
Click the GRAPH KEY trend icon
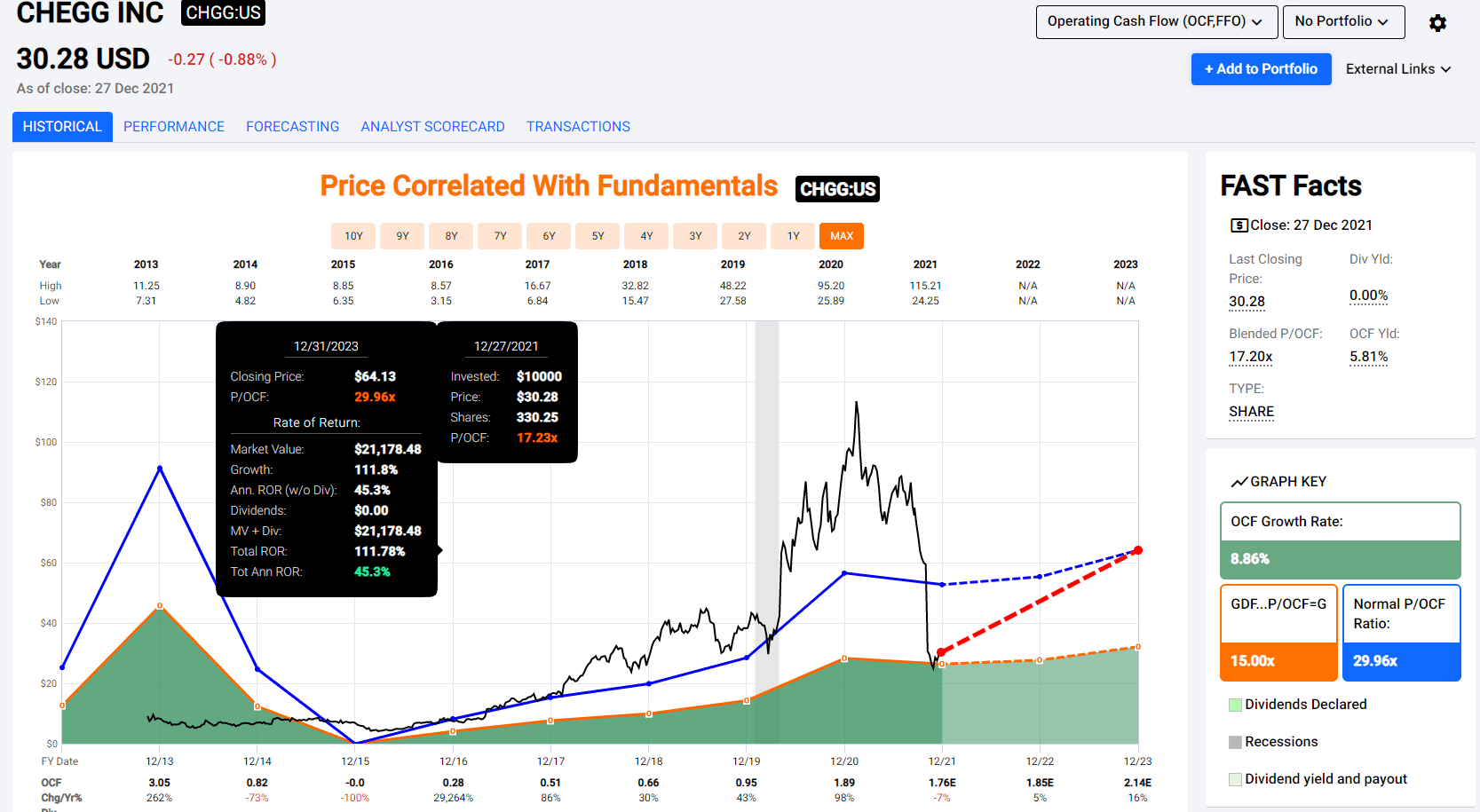[x=1239, y=482]
